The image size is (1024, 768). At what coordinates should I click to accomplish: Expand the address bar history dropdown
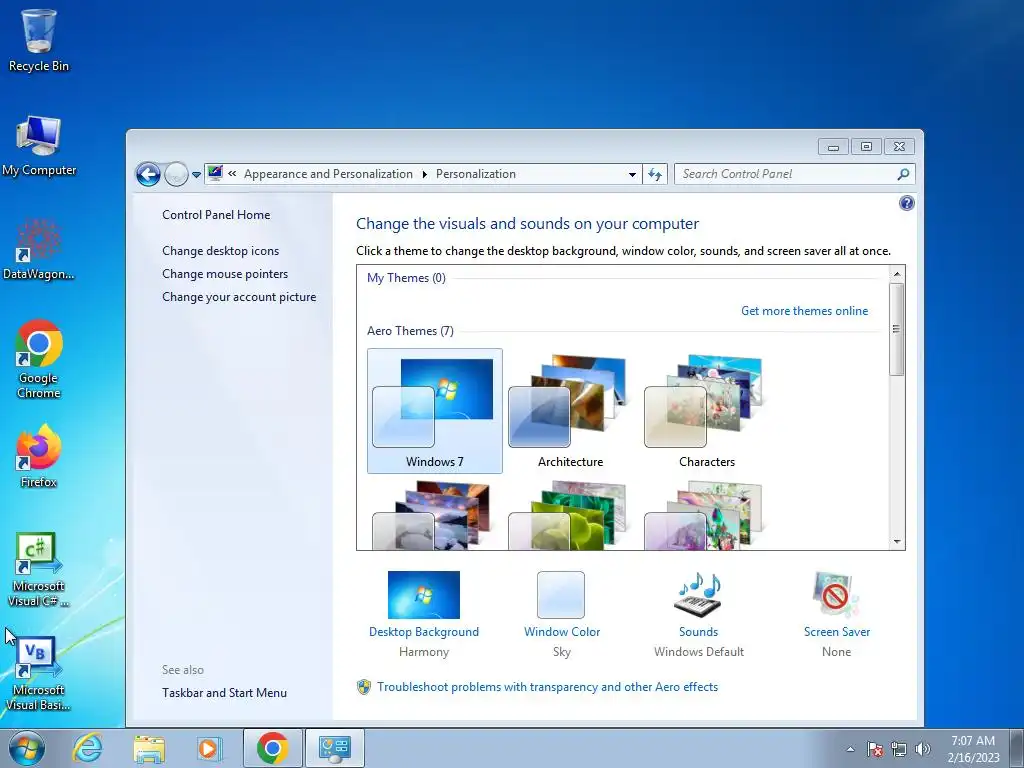click(632, 174)
